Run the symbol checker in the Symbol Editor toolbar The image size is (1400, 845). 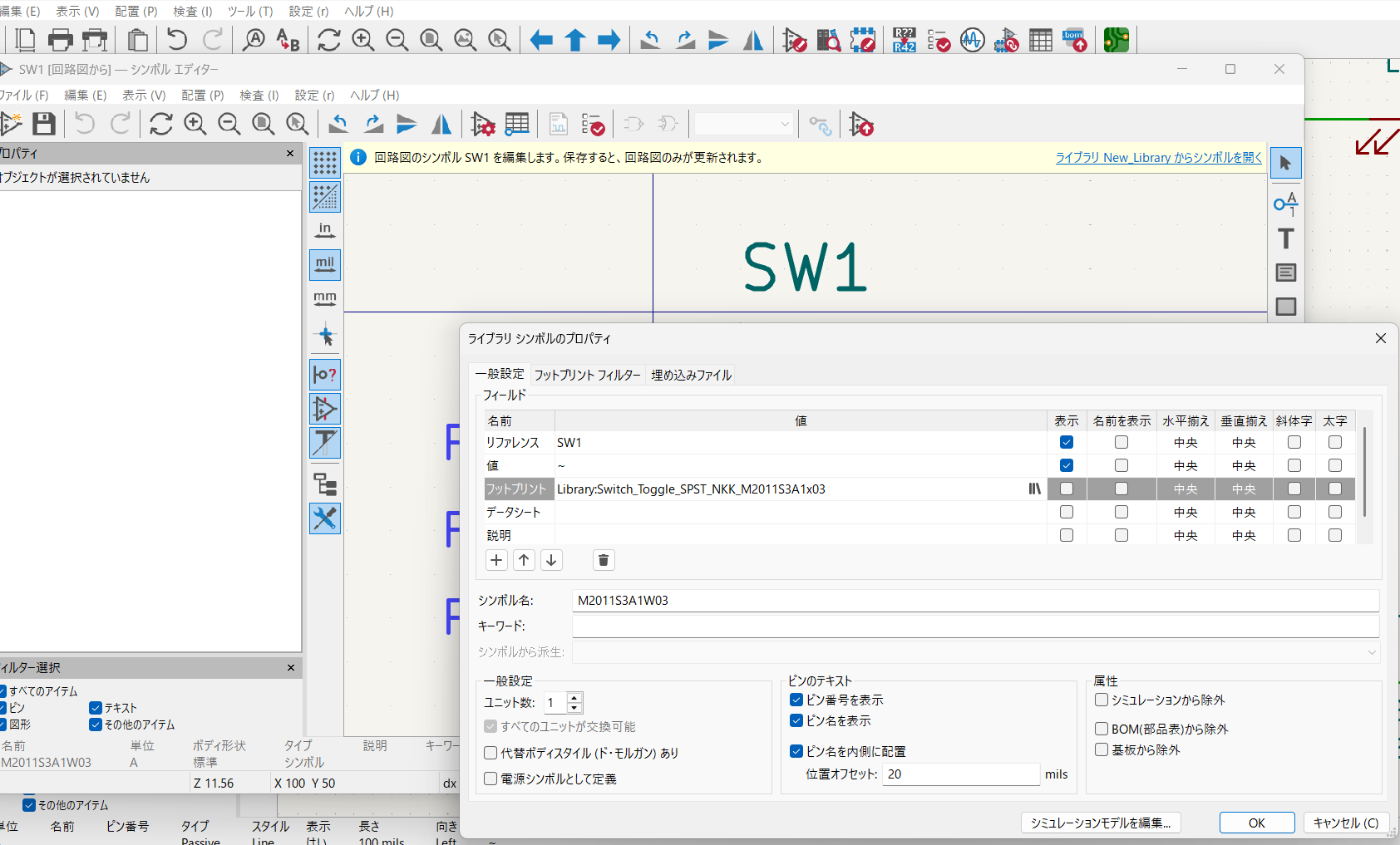pyautogui.click(x=593, y=124)
